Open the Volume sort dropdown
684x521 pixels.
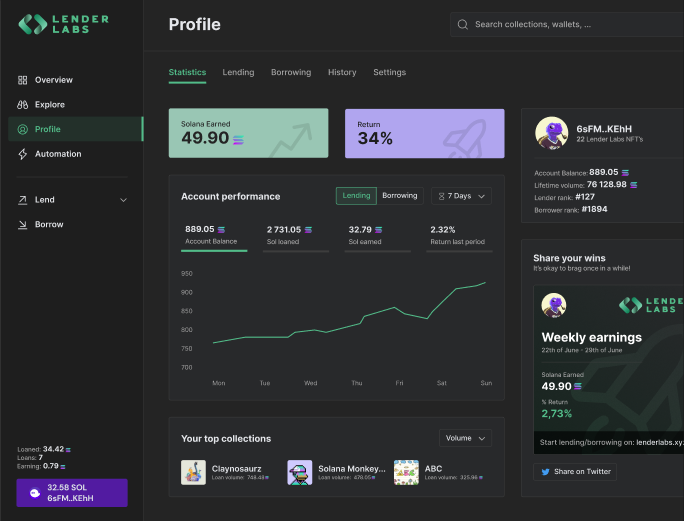tap(466, 438)
